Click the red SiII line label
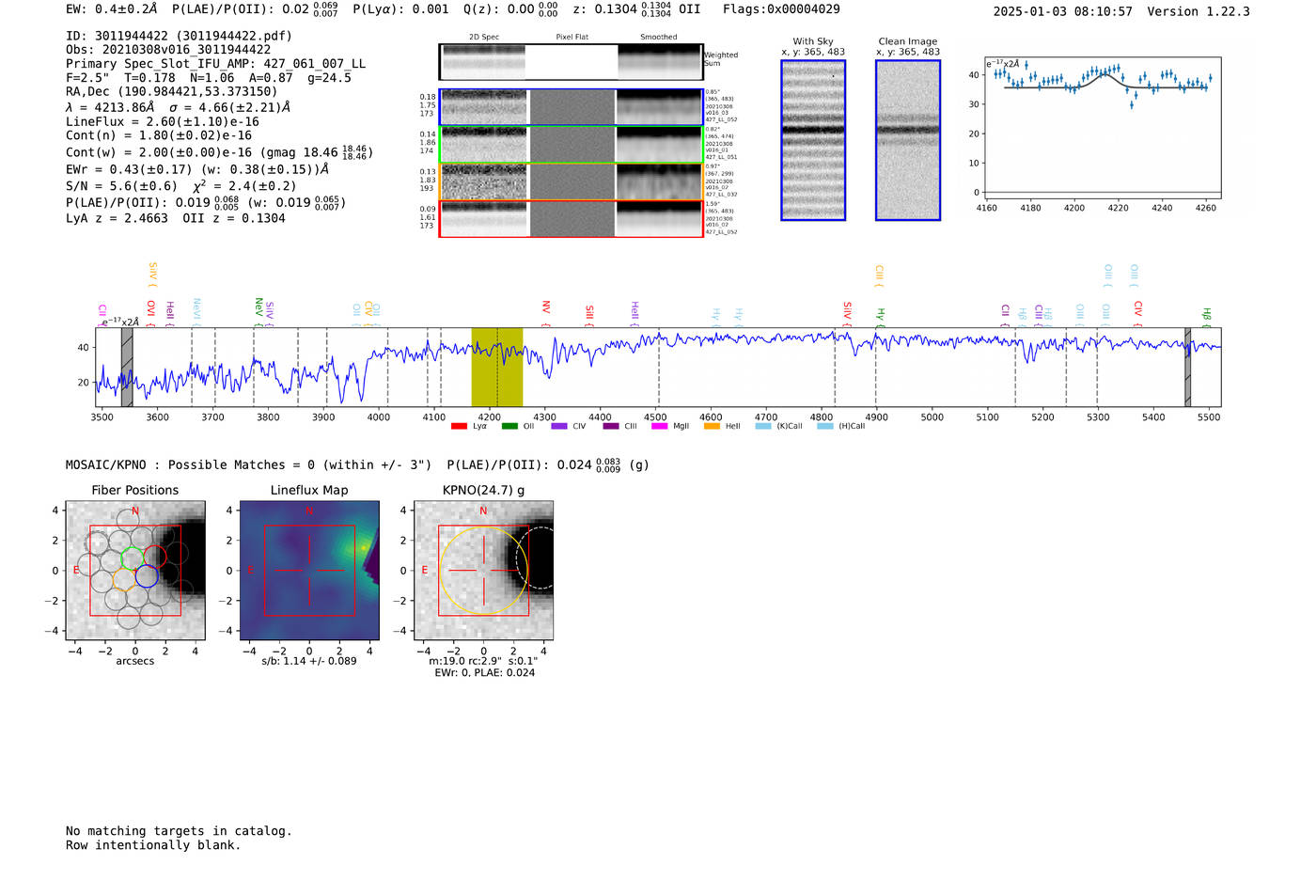This screenshot has width=1316, height=896. 590,313
